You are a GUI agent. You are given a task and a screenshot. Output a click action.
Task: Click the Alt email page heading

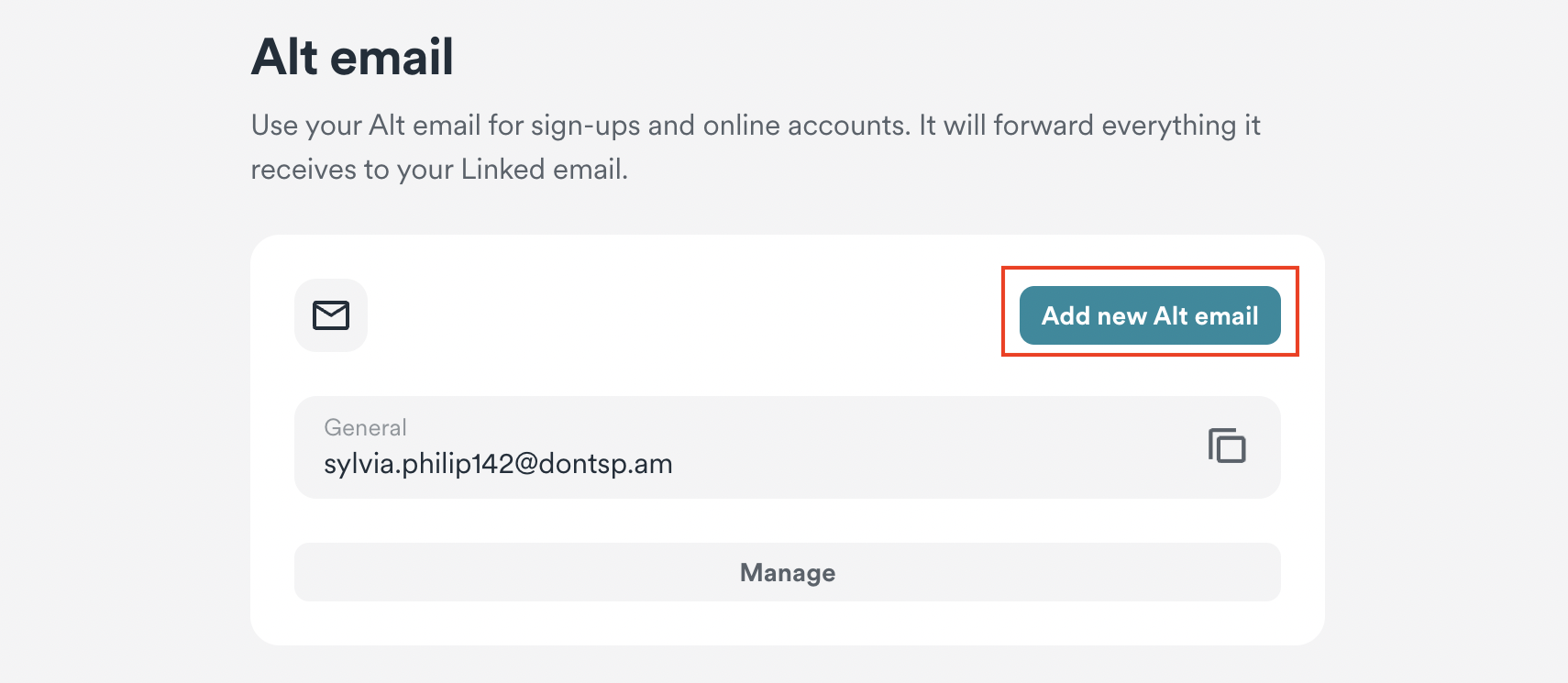(x=352, y=57)
